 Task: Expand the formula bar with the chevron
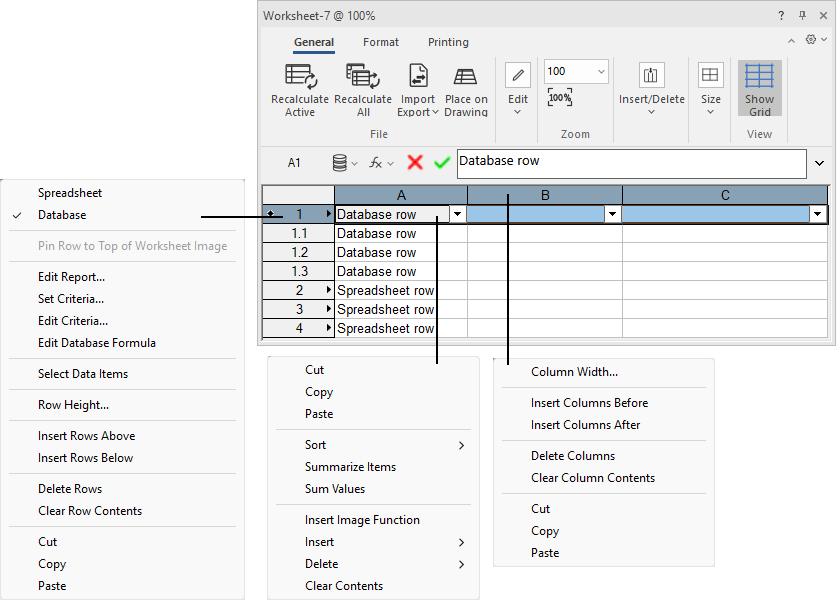(820, 162)
